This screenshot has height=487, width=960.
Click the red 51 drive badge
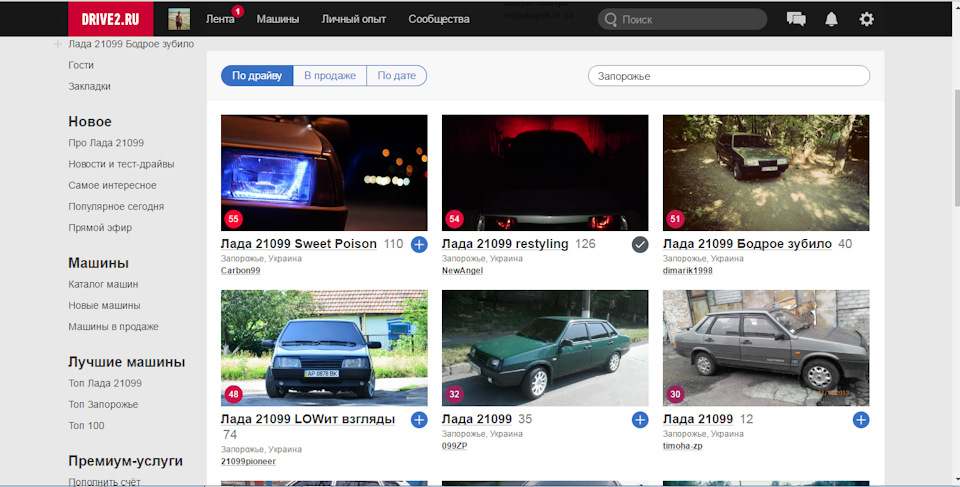pyautogui.click(x=675, y=219)
